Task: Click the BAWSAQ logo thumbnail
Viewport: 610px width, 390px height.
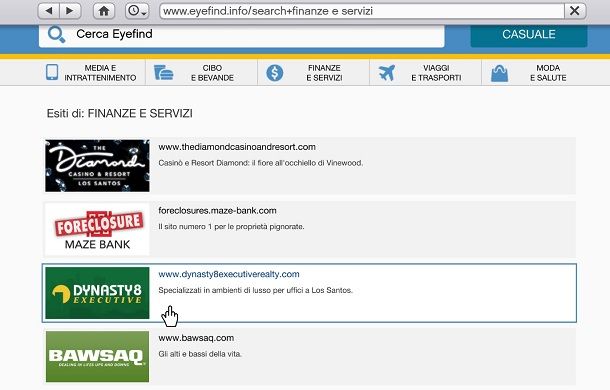Action: coord(97,357)
